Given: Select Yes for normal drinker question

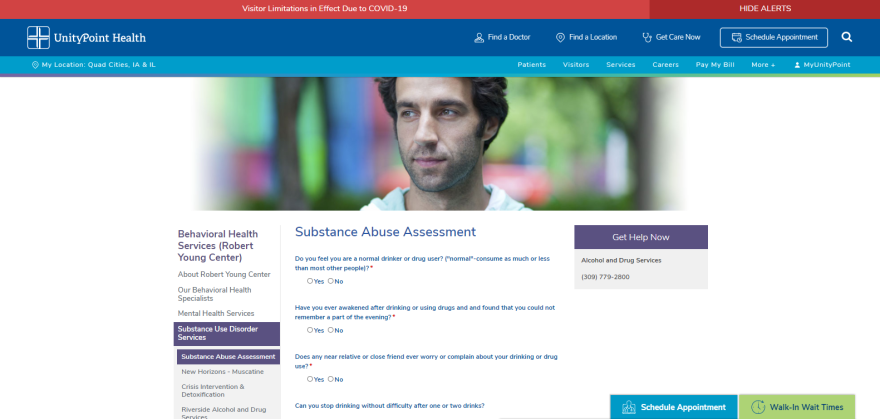Looking at the screenshot, I should point(310,281).
